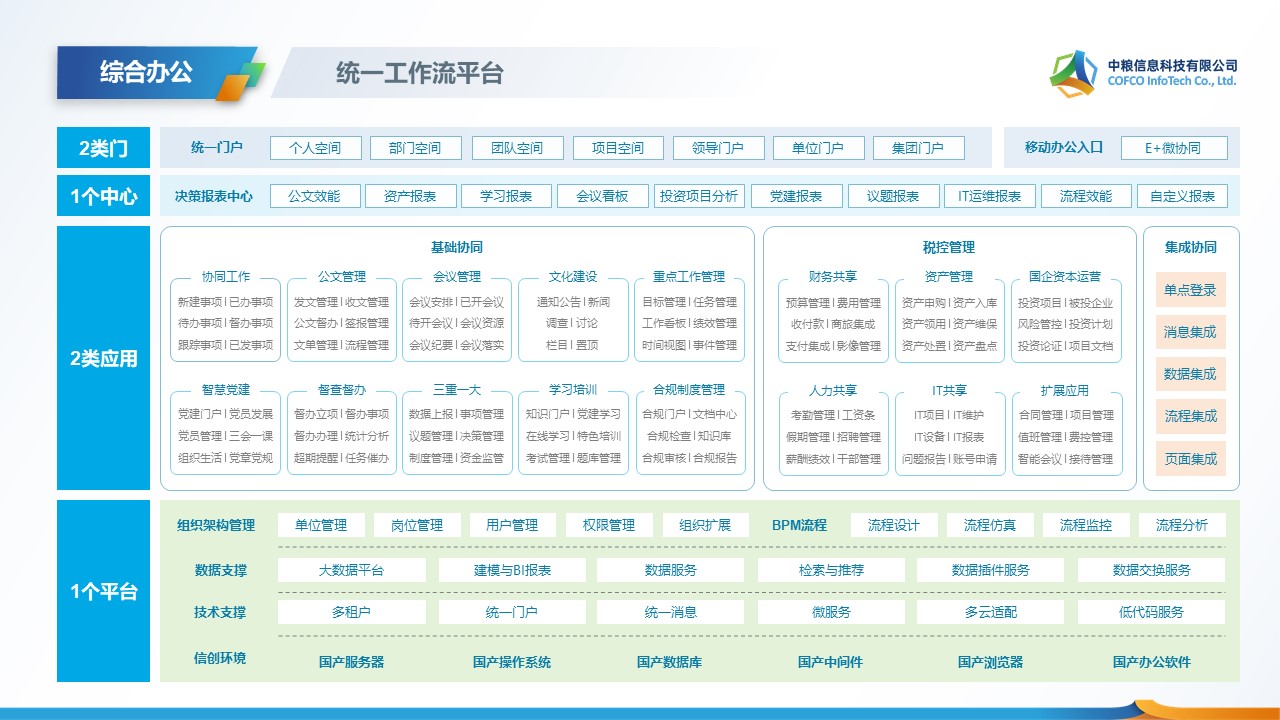Click the COFCO InfoTech logo
The image size is (1280, 720).
tap(1075, 74)
